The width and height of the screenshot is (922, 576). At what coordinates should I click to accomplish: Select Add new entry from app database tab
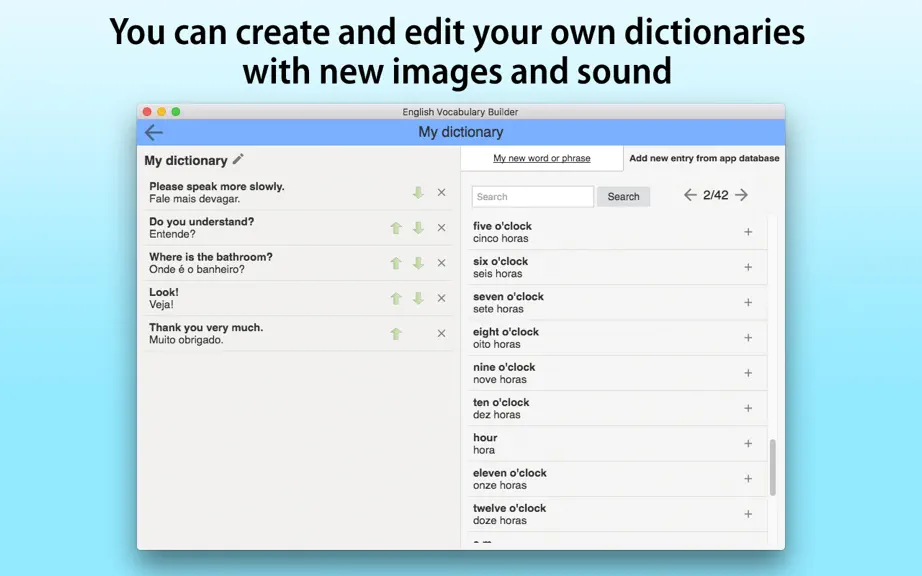704,158
